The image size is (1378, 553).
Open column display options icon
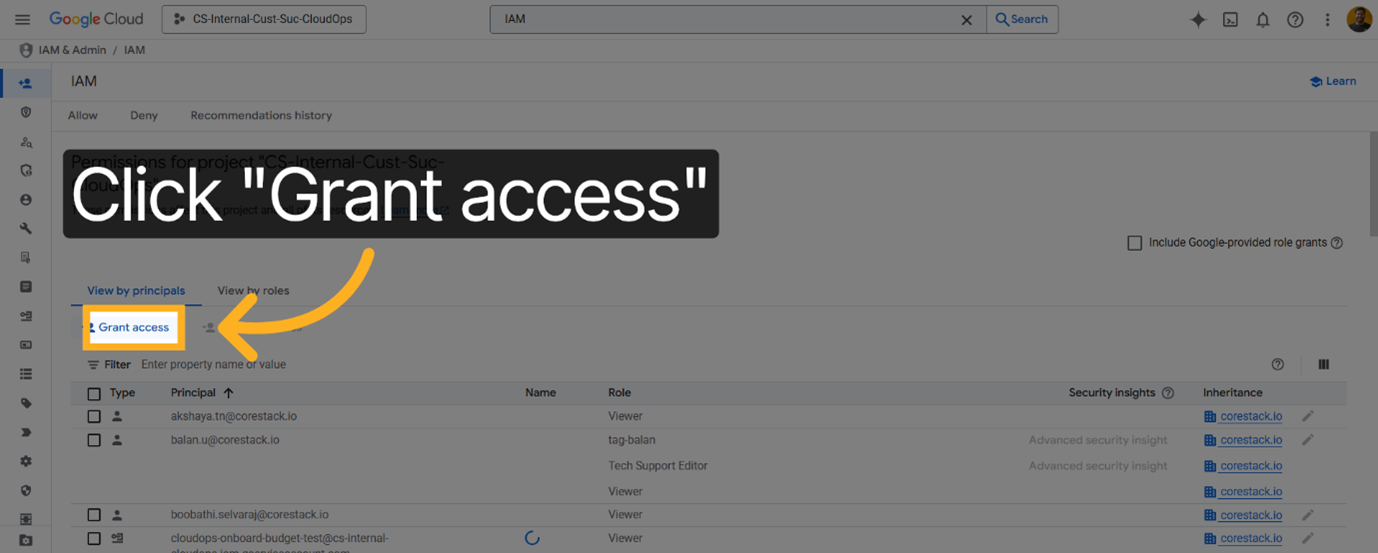pos(1324,365)
